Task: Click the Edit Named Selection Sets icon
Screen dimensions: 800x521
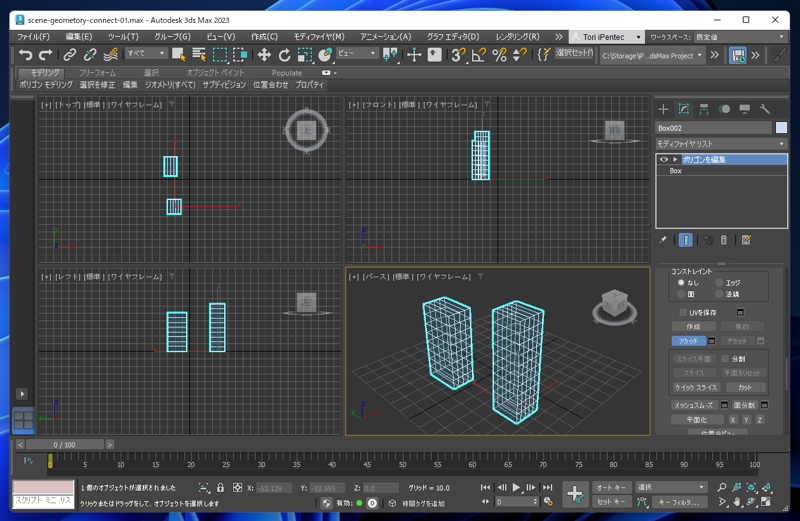Action: 544,54
